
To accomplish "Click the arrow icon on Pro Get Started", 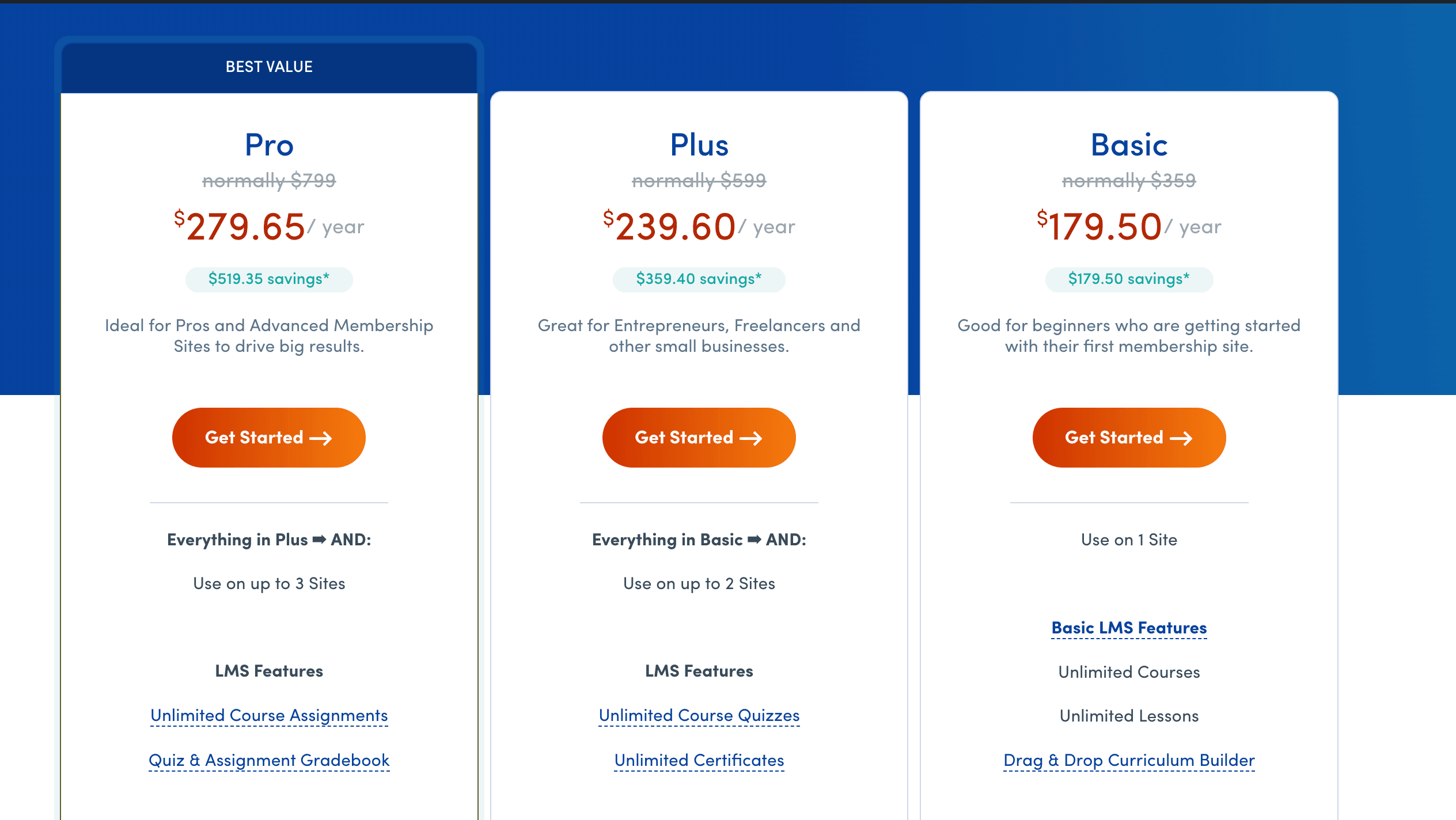I will coord(321,439).
